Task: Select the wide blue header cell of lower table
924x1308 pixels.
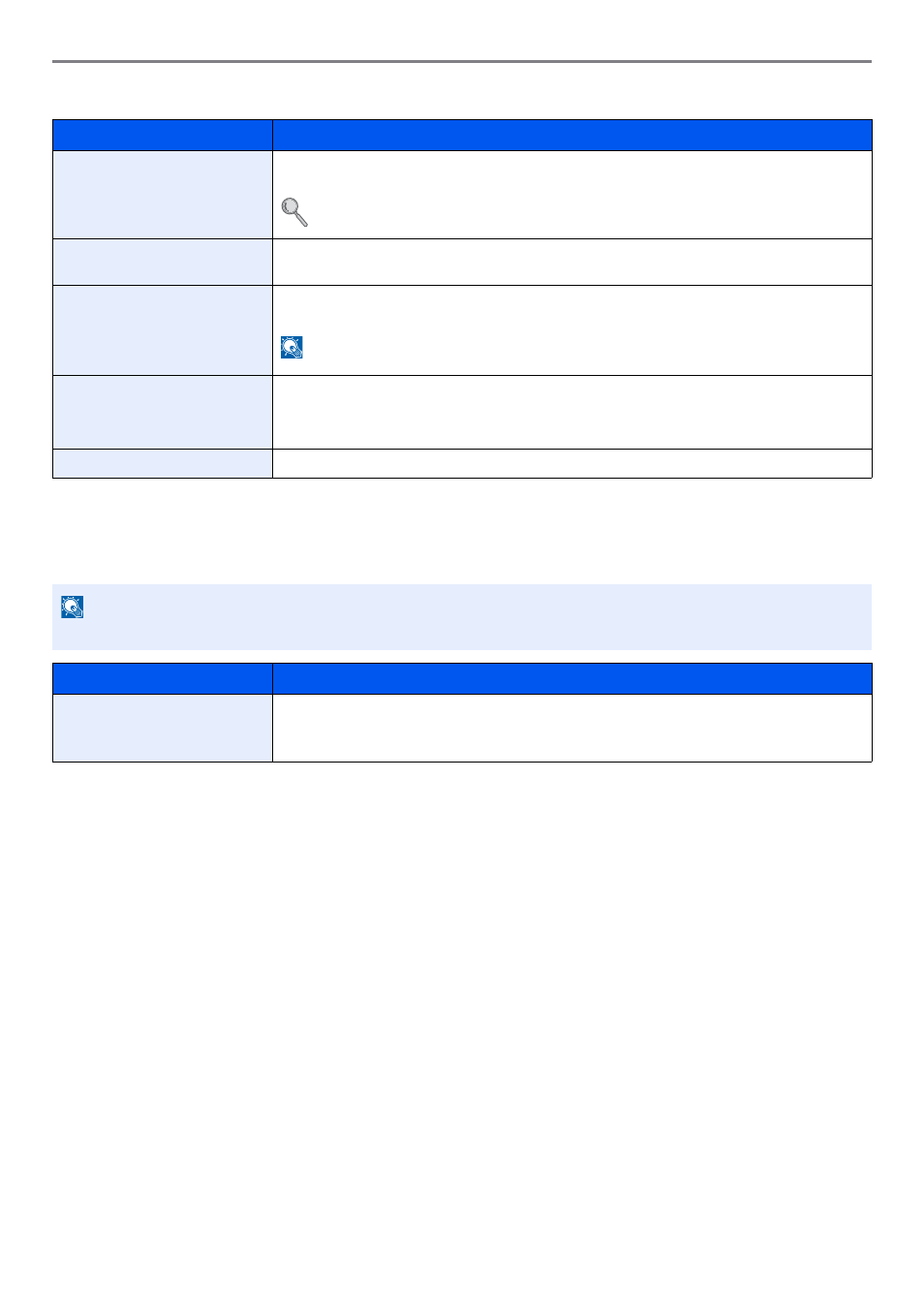Action: (572, 679)
